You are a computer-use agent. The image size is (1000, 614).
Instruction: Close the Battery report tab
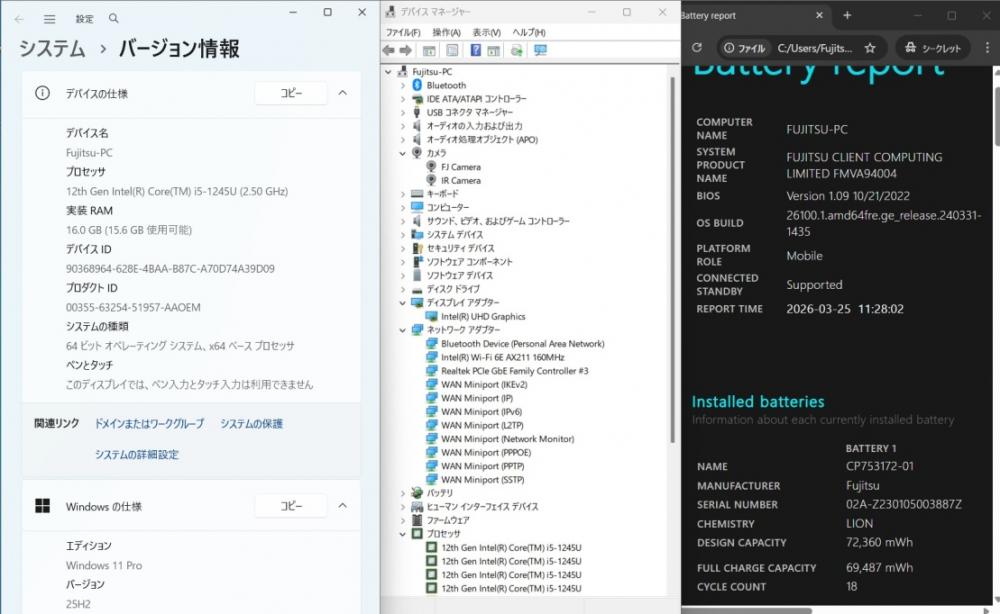820,15
